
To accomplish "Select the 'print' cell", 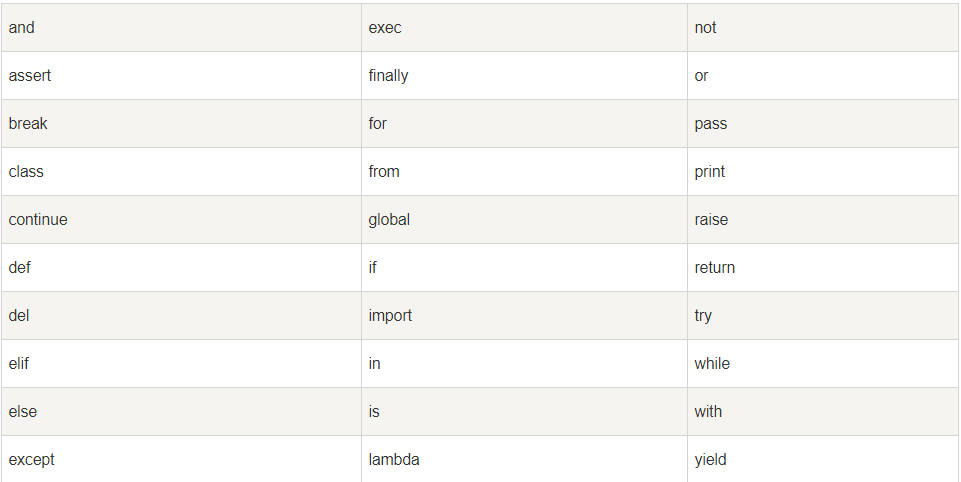I will click(x=710, y=172).
